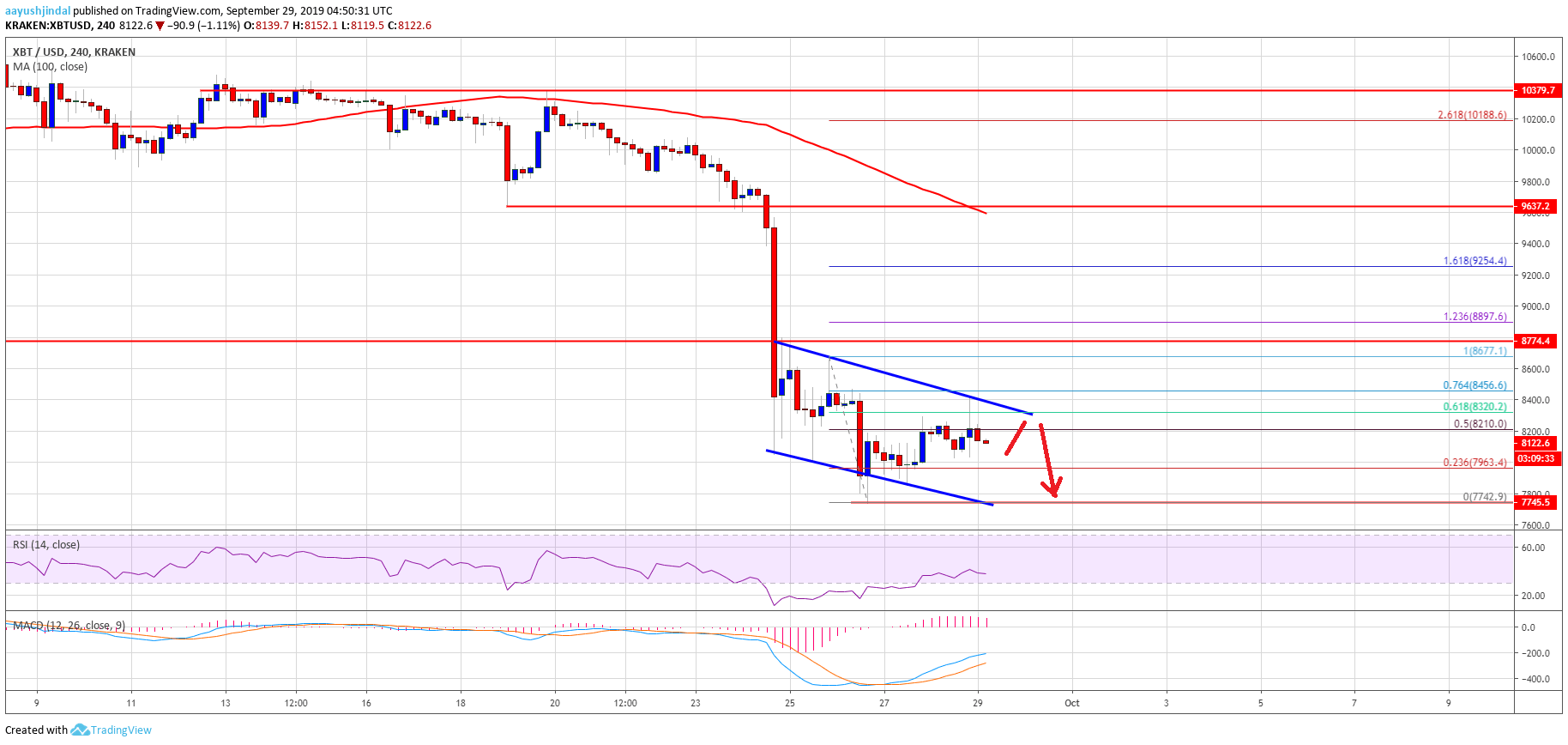Click the 13 date on time axis
Image resolution: width=1568 pixels, height=745 pixels.
click(x=226, y=703)
